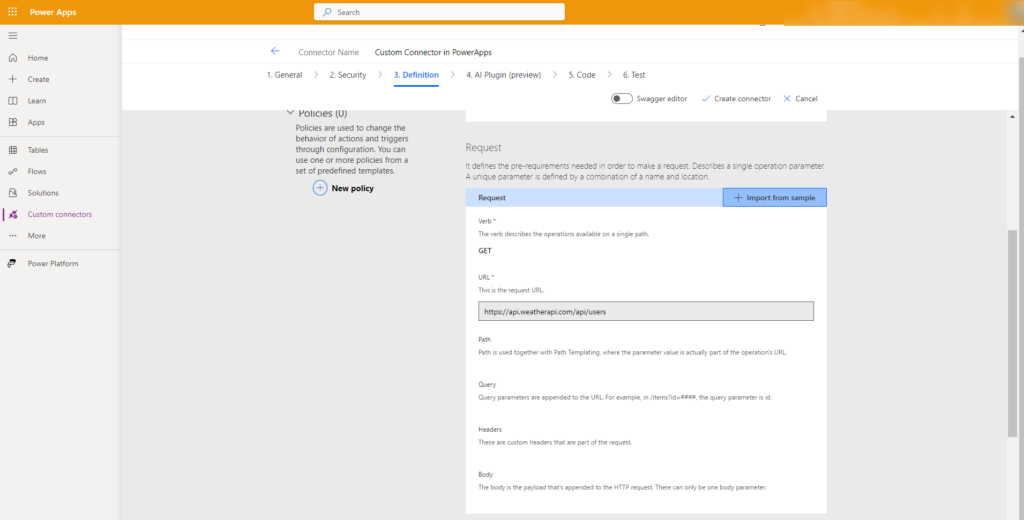Select the Apps icon in sidebar

13,122
